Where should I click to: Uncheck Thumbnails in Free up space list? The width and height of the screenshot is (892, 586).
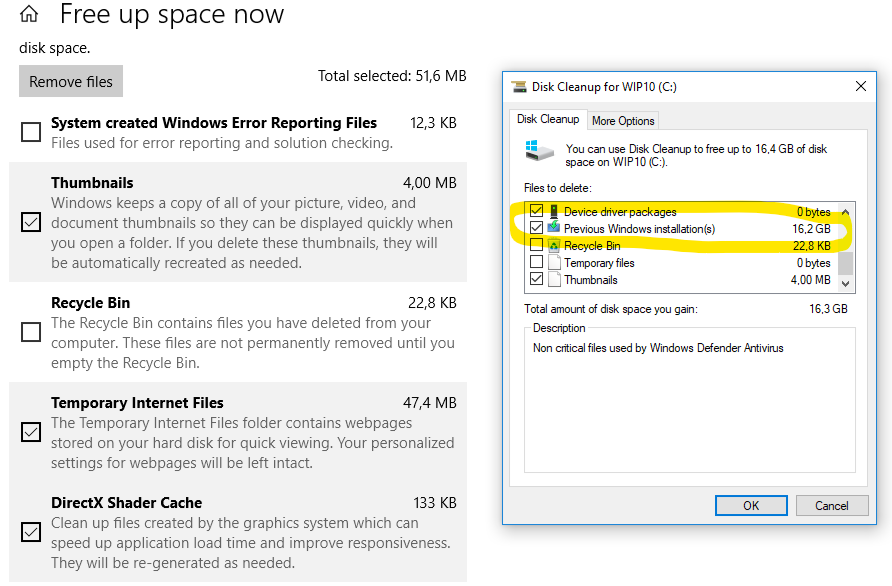[x=31, y=222]
